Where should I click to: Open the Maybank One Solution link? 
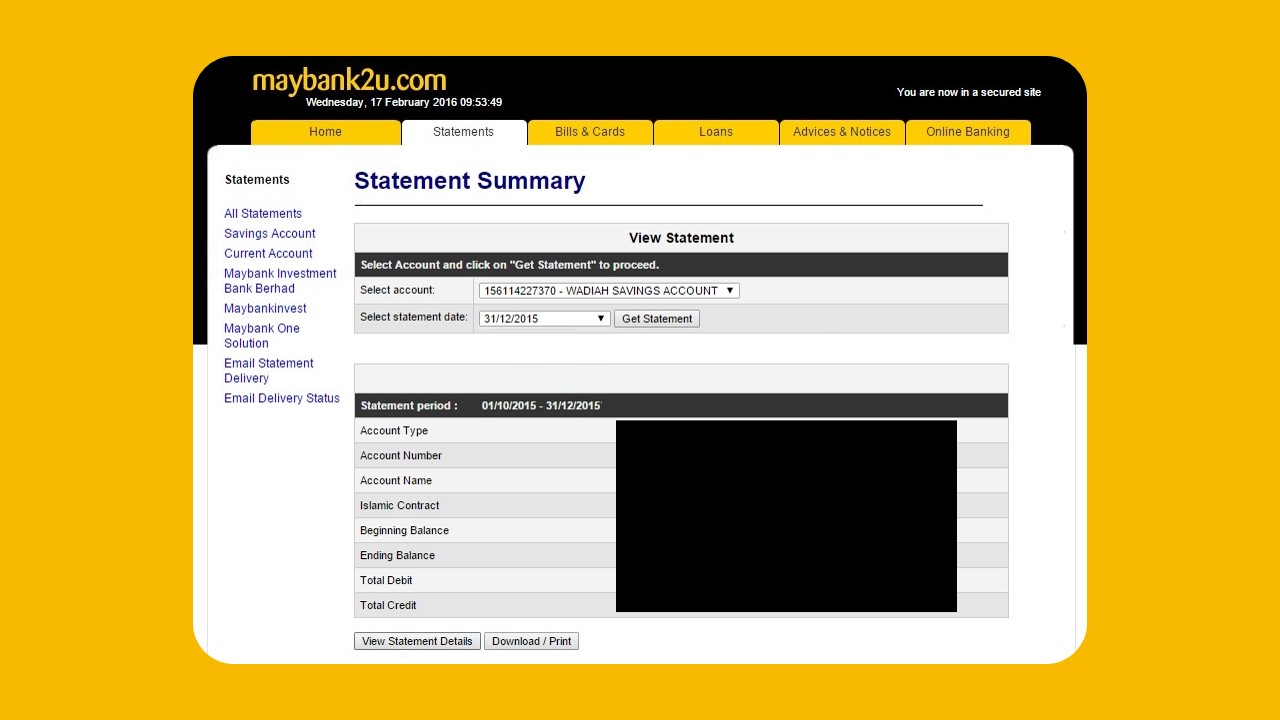262,336
